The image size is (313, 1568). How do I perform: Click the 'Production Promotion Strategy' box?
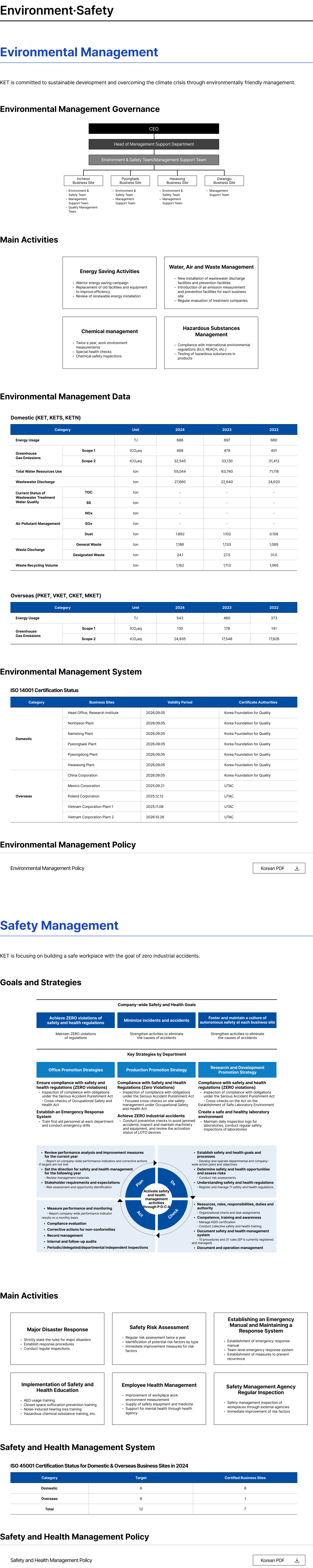tap(156, 1070)
